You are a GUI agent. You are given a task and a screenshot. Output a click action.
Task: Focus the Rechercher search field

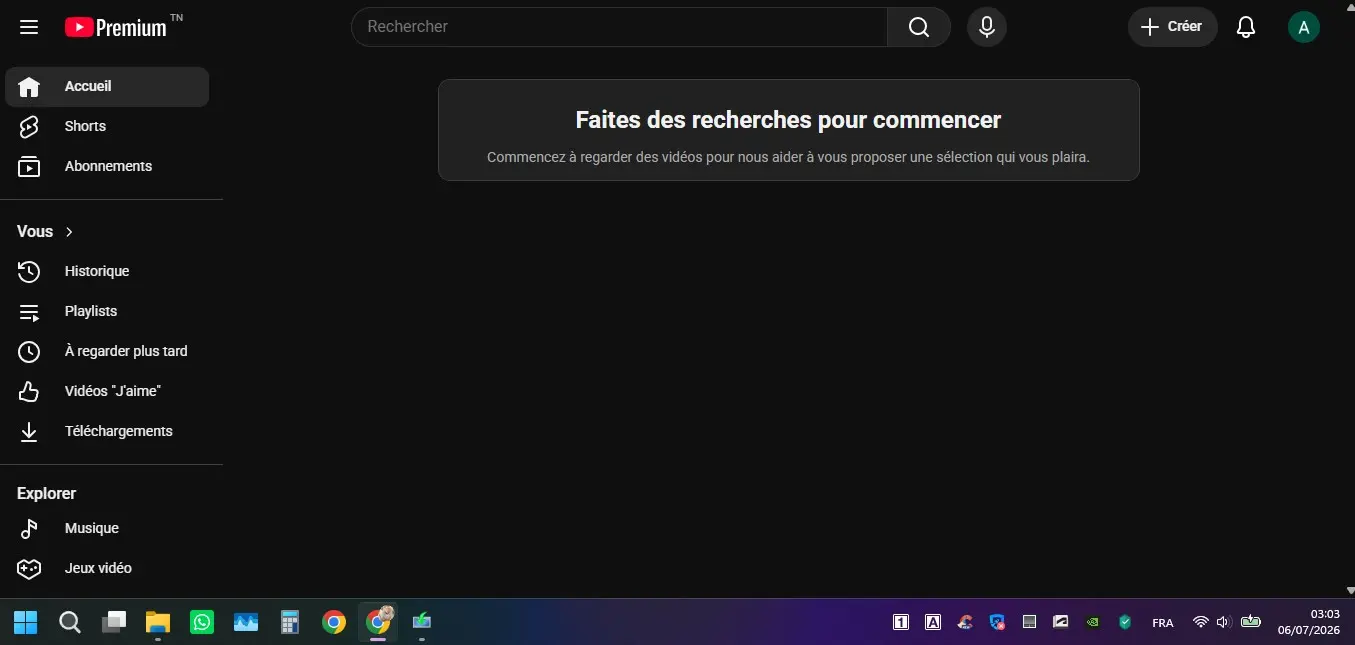pos(619,27)
